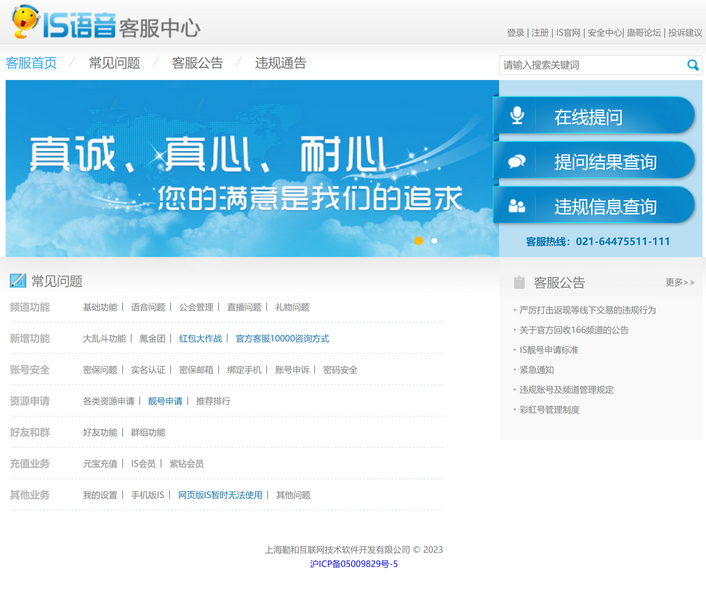Click the IS语音 logo mascot icon
The image size is (706, 600).
(x=26, y=21)
